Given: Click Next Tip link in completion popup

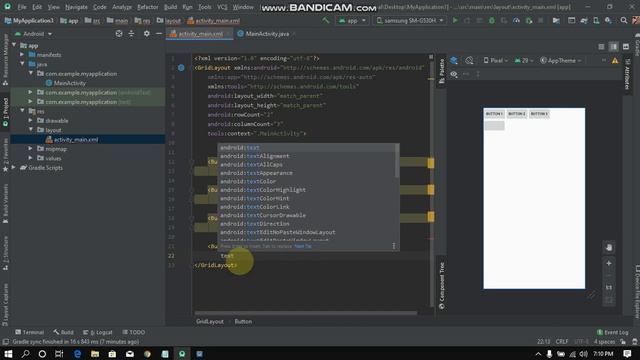Looking at the screenshot, I should (x=303, y=246).
